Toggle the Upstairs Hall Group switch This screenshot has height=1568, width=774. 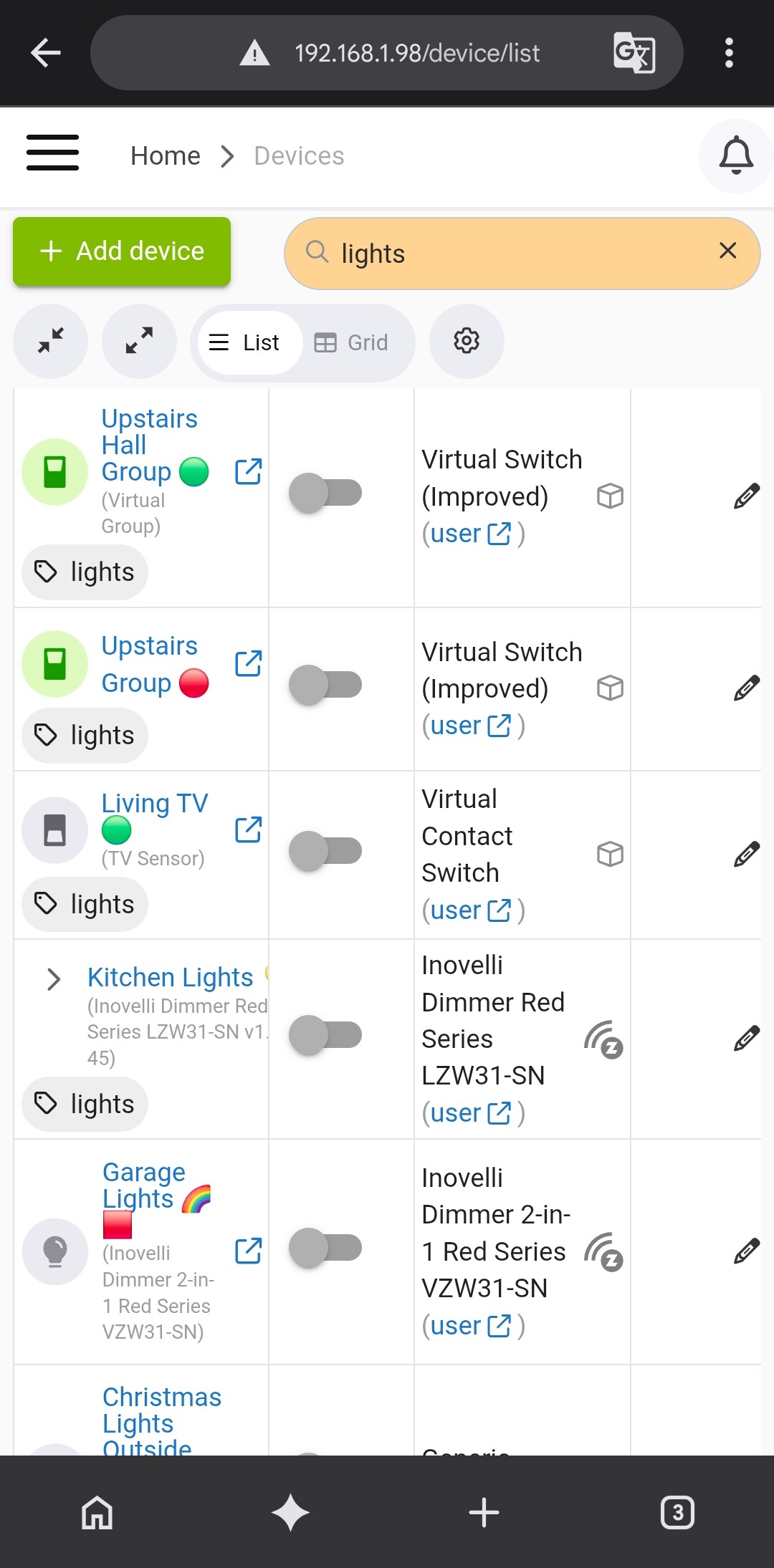click(325, 493)
